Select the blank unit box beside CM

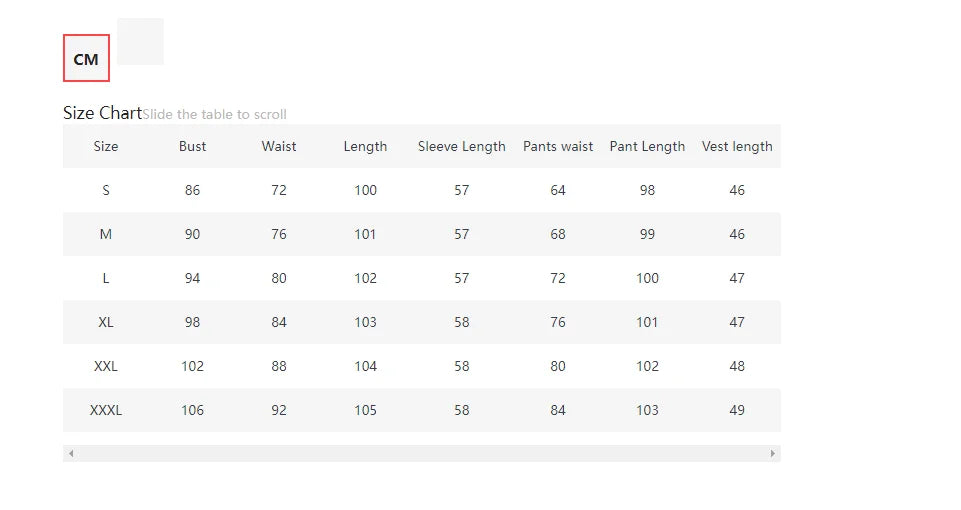tap(140, 42)
